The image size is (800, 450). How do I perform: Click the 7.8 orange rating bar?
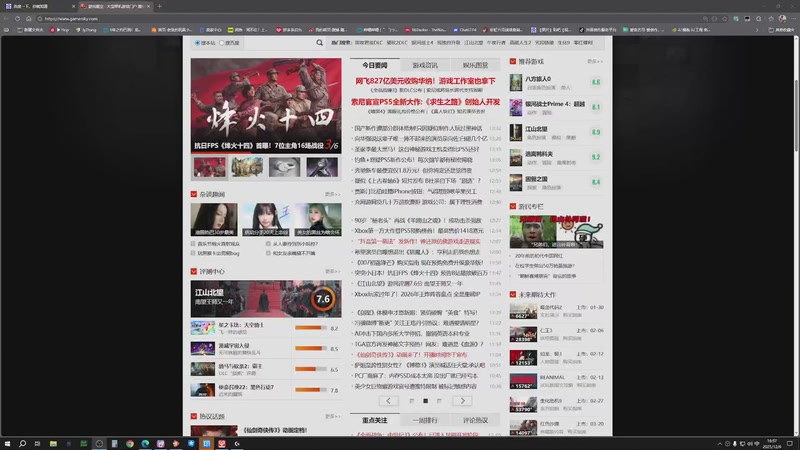pos(311,390)
